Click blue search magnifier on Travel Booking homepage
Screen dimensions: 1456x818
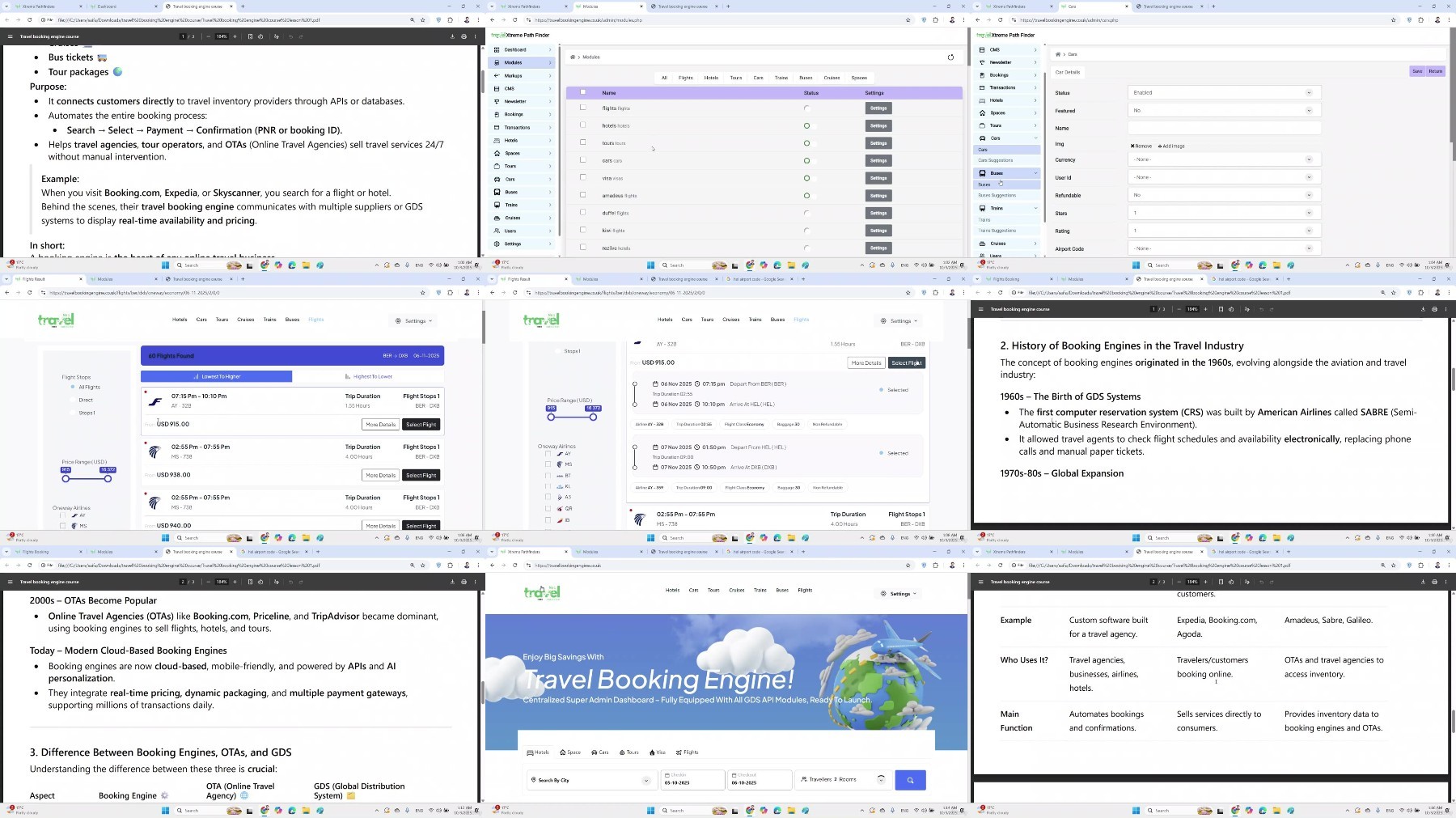(910, 780)
